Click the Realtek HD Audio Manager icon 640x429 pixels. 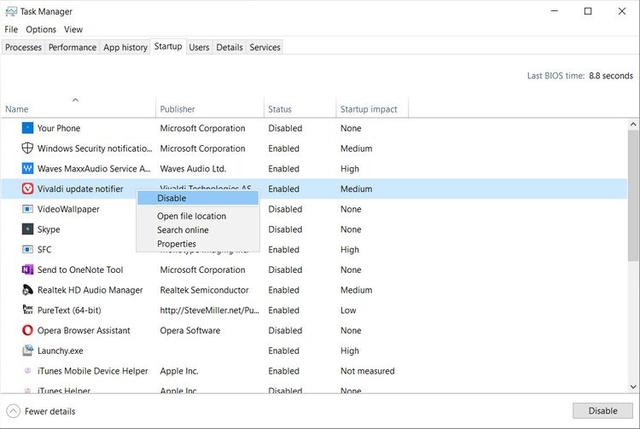pyautogui.click(x=27, y=290)
